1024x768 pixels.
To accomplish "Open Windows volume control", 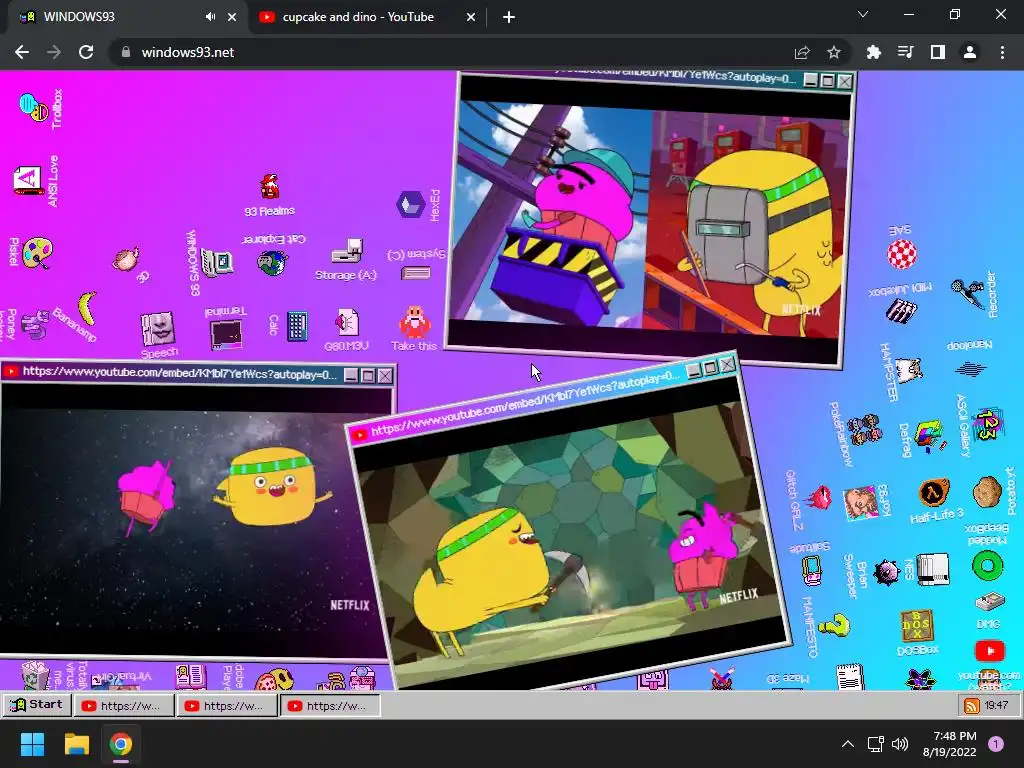I will [900, 744].
